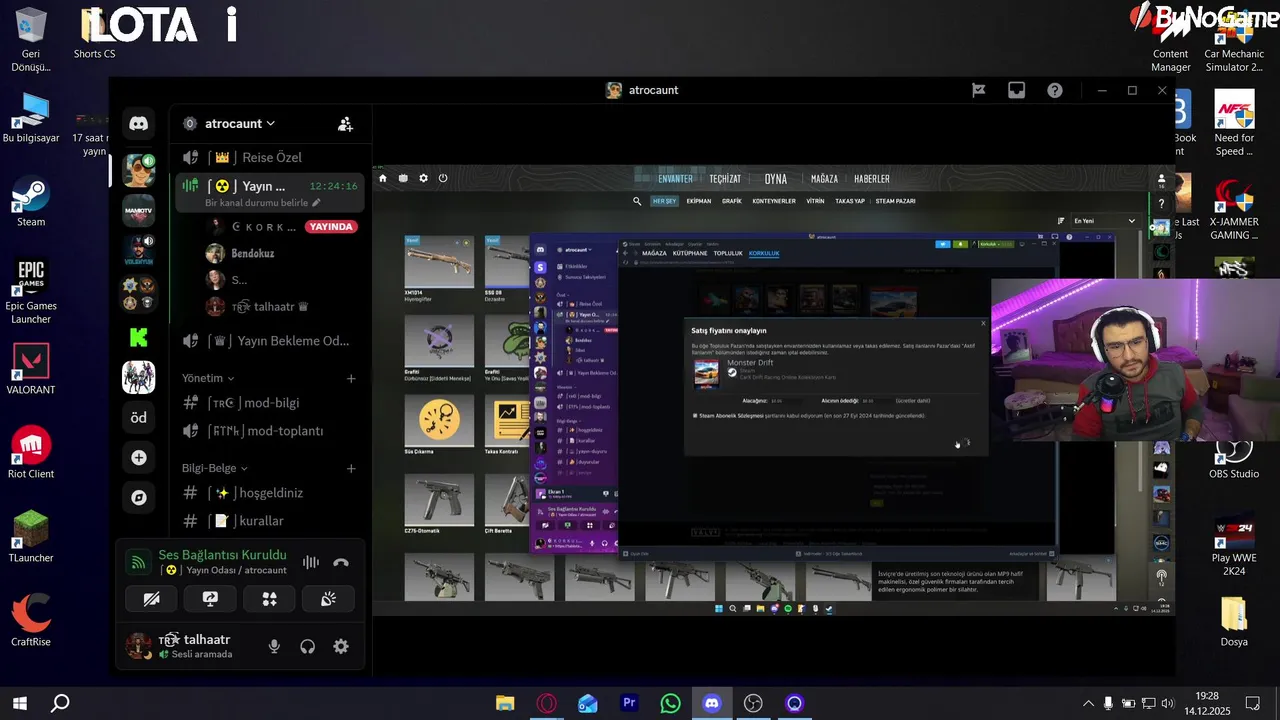Open WhatsApp from taskbar
This screenshot has height=720, width=1280.
coord(670,704)
